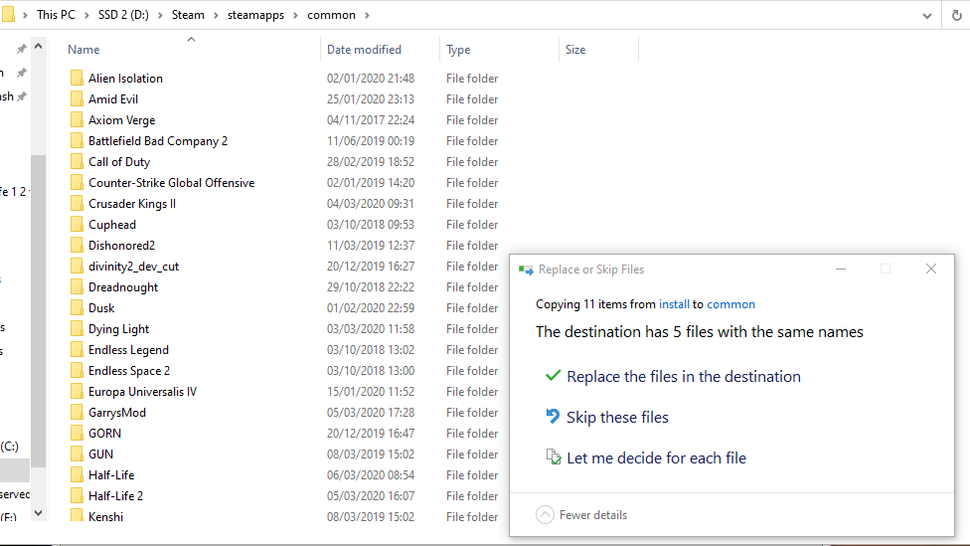Open the common destination folder link
Screen dimensions: 970x546
coord(731,304)
